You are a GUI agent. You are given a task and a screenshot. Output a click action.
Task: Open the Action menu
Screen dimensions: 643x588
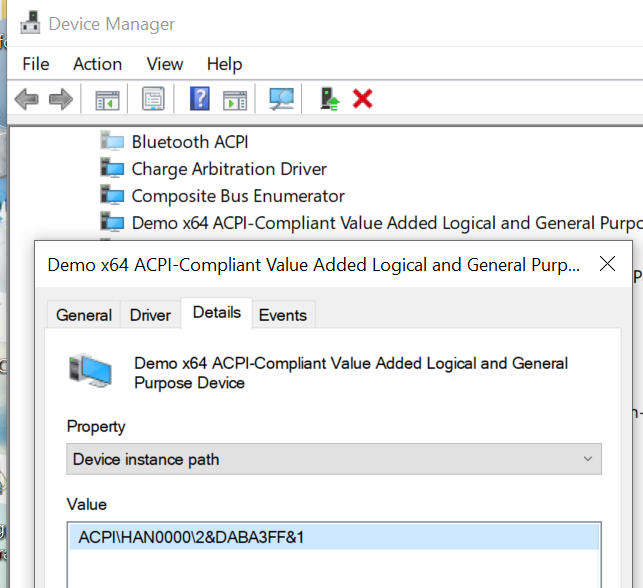(x=98, y=64)
